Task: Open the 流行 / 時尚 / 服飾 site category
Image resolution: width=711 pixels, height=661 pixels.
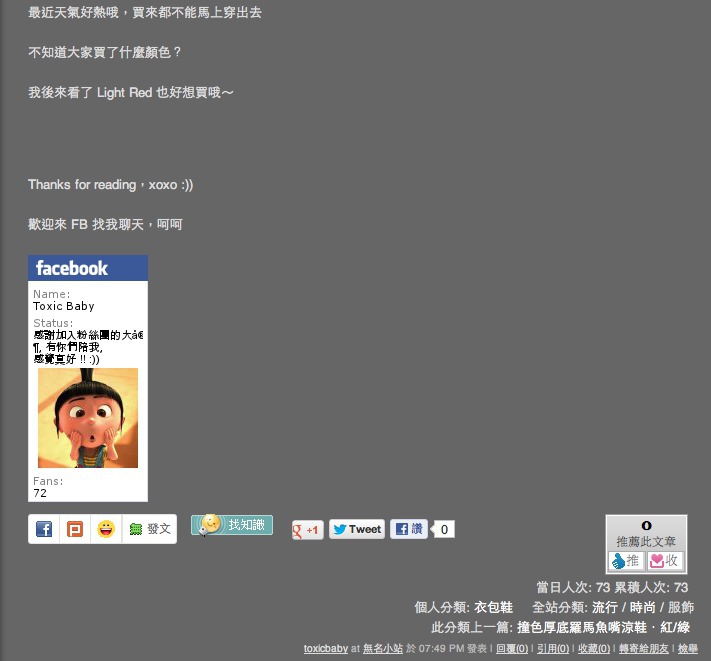Action: 643,607
